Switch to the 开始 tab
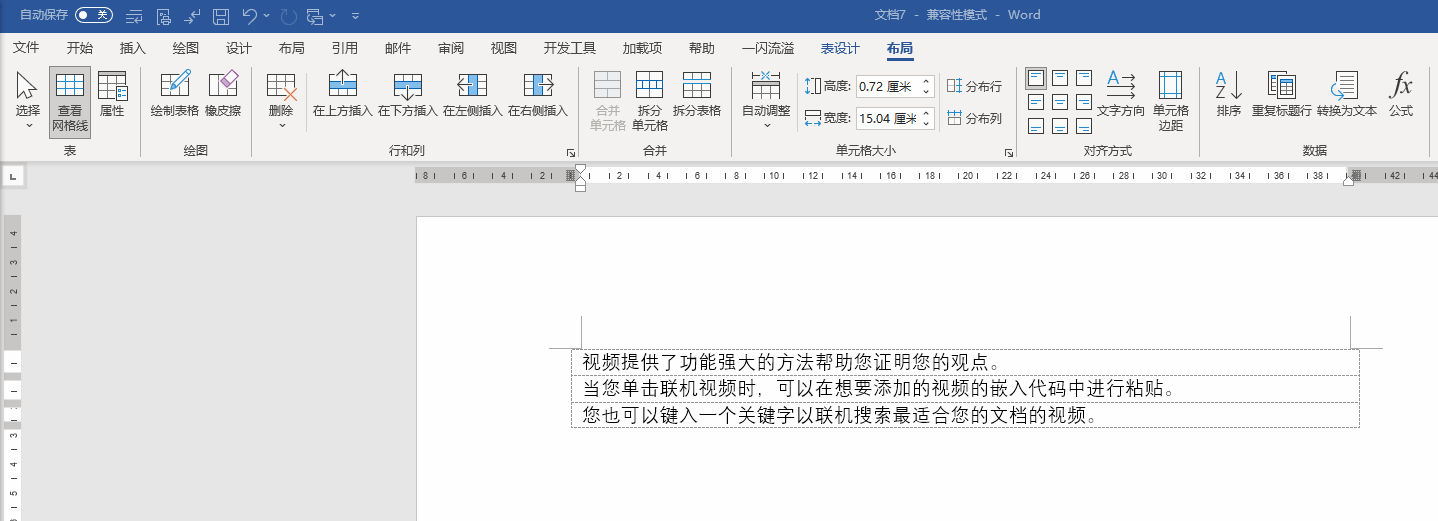 [x=80, y=48]
